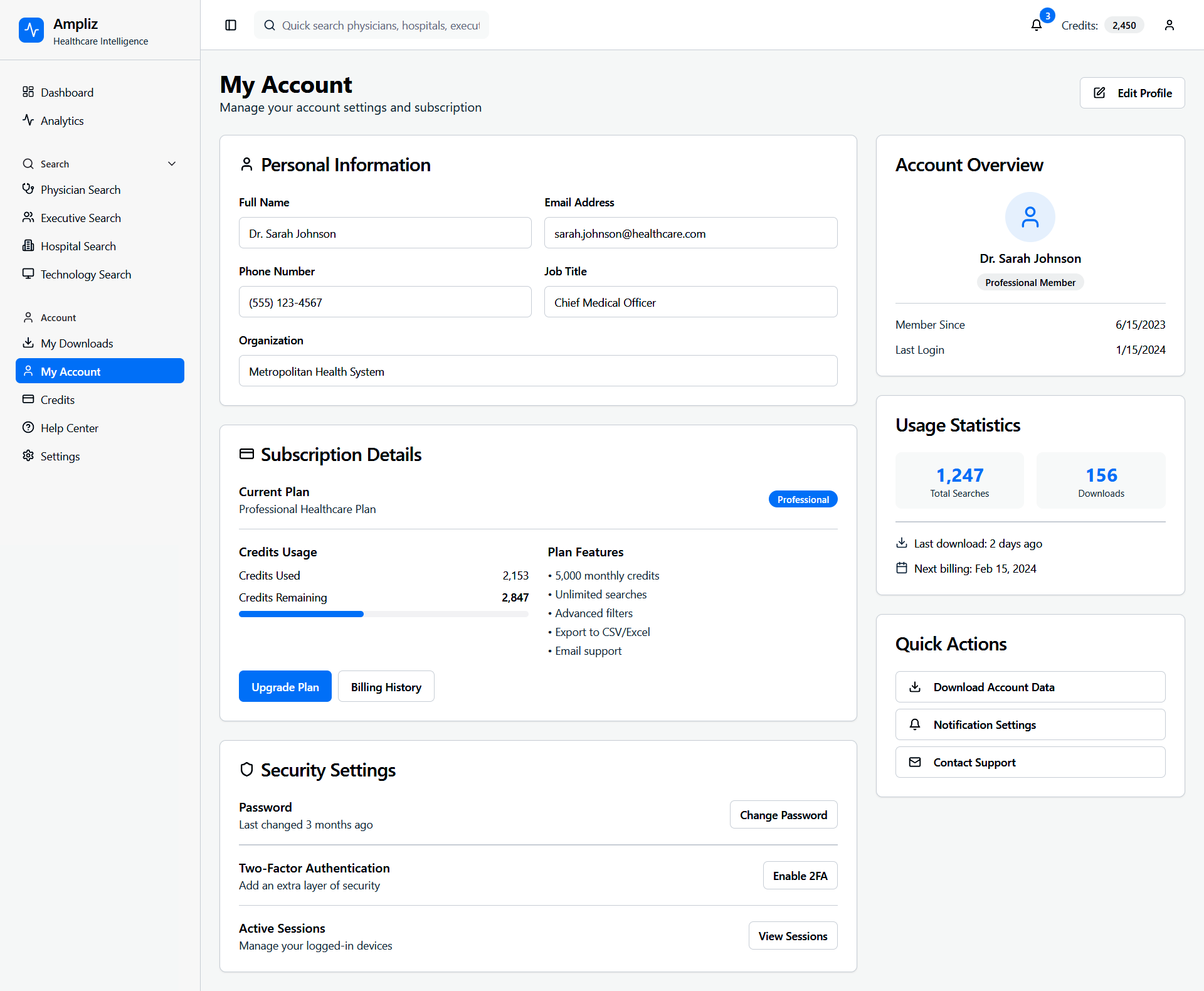Open Physician Search in sidebar
The width and height of the screenshot is (1204, 991).
click(x=80, y=189)
